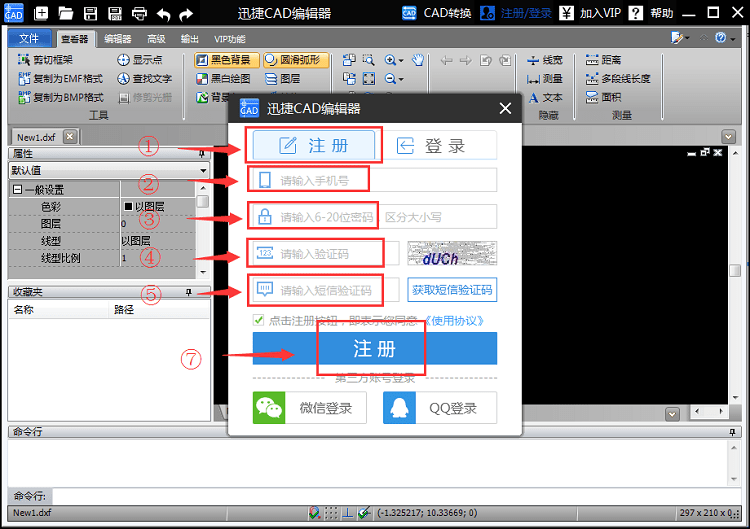
Task: Toggle pin on 命令行 panel
Action: pos(732,432)
